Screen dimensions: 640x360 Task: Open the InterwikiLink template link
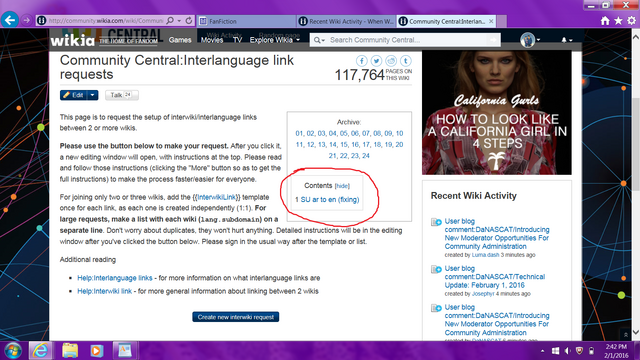tap(216, 197)
